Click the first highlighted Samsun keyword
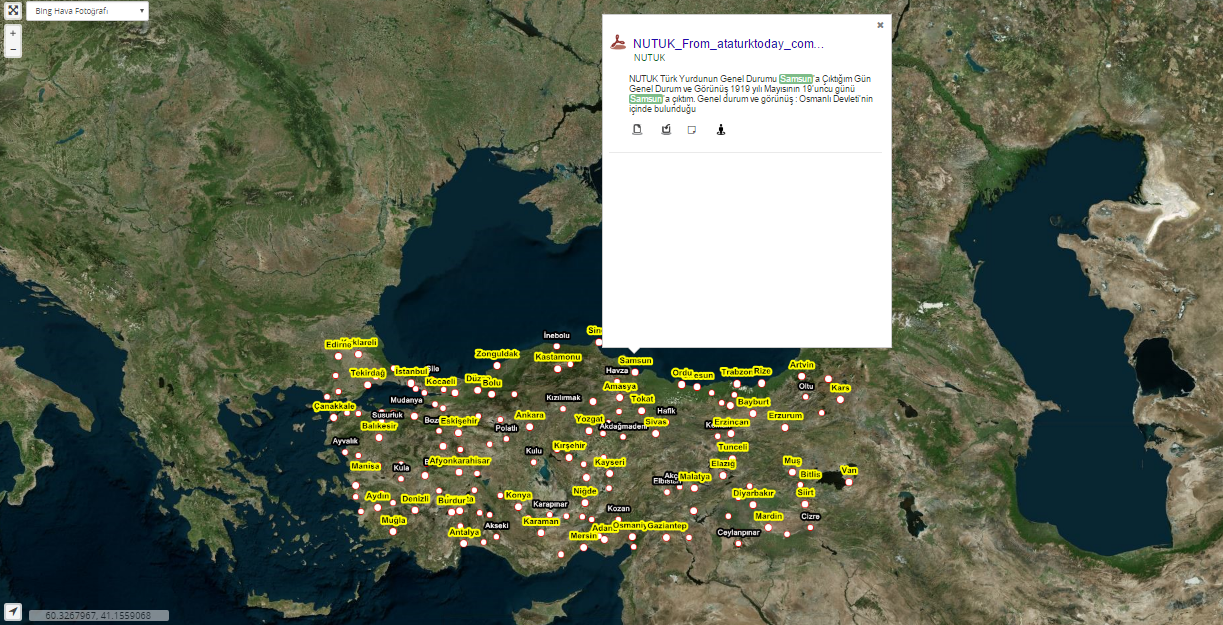1223x625 pixels. pyautogui.click(x=796, y=78)
